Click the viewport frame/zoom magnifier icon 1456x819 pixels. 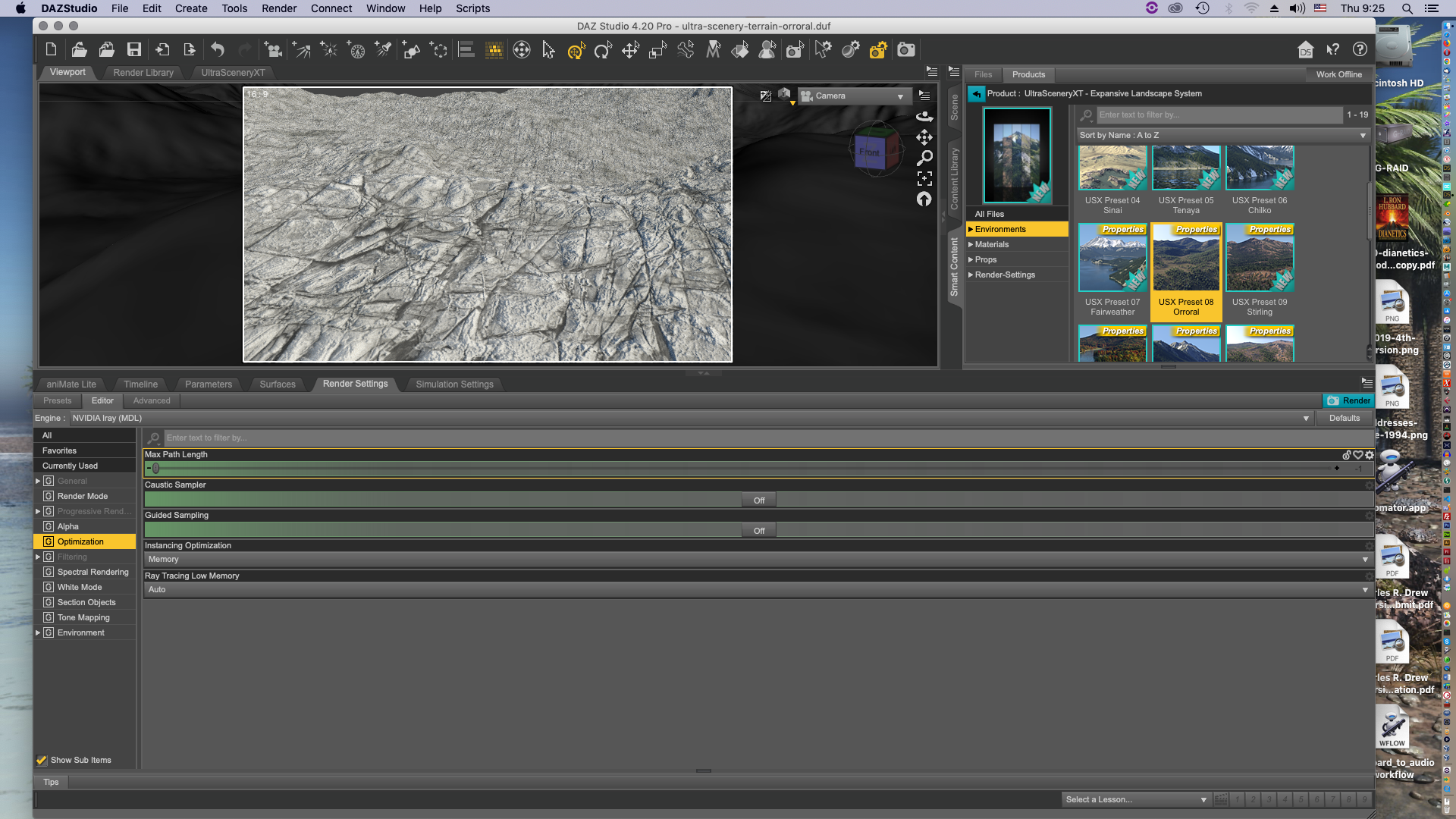[x=924, y=158]
